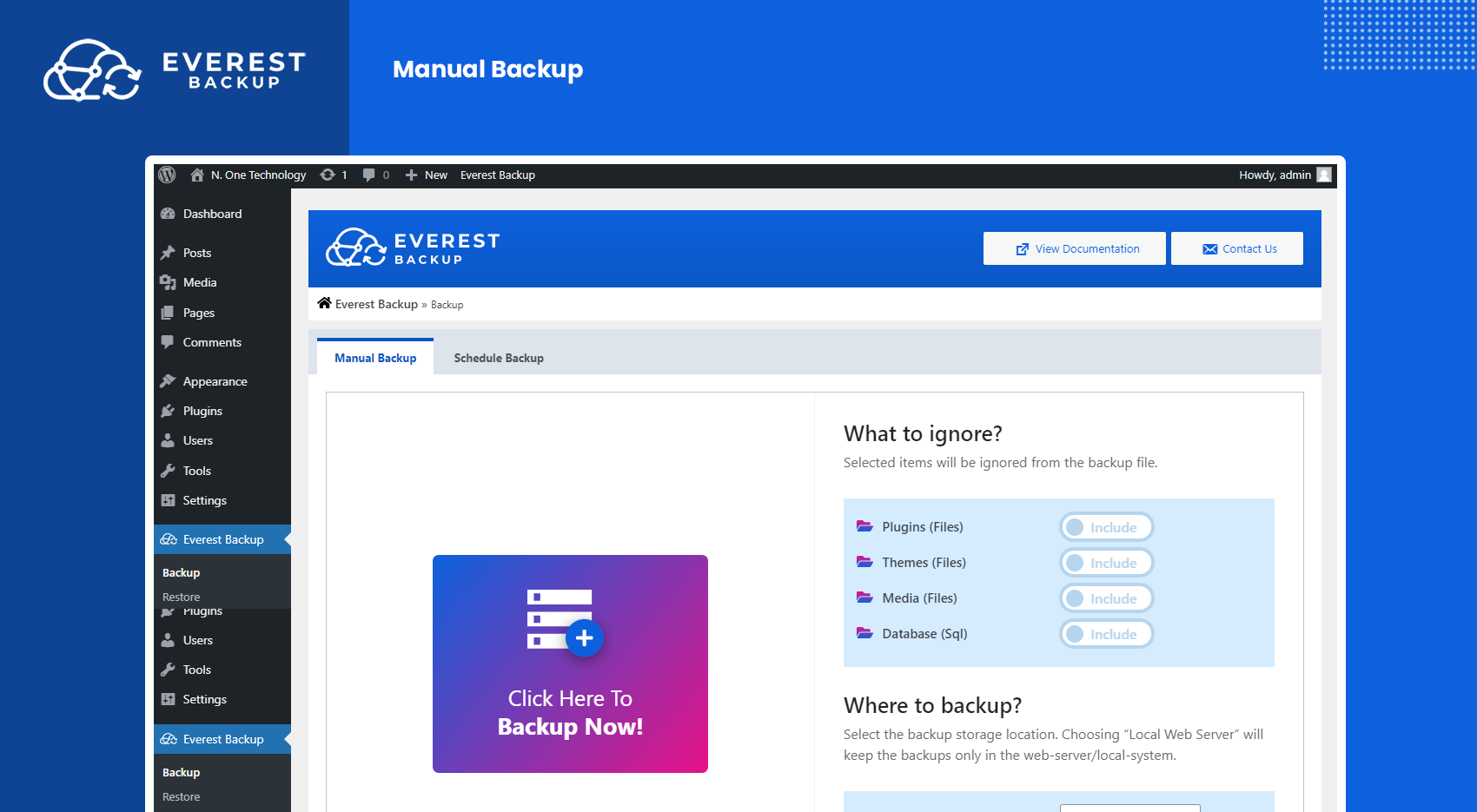Click the "Manual Backup" banner title
The image size is (1477, 812).
(487, 69)
